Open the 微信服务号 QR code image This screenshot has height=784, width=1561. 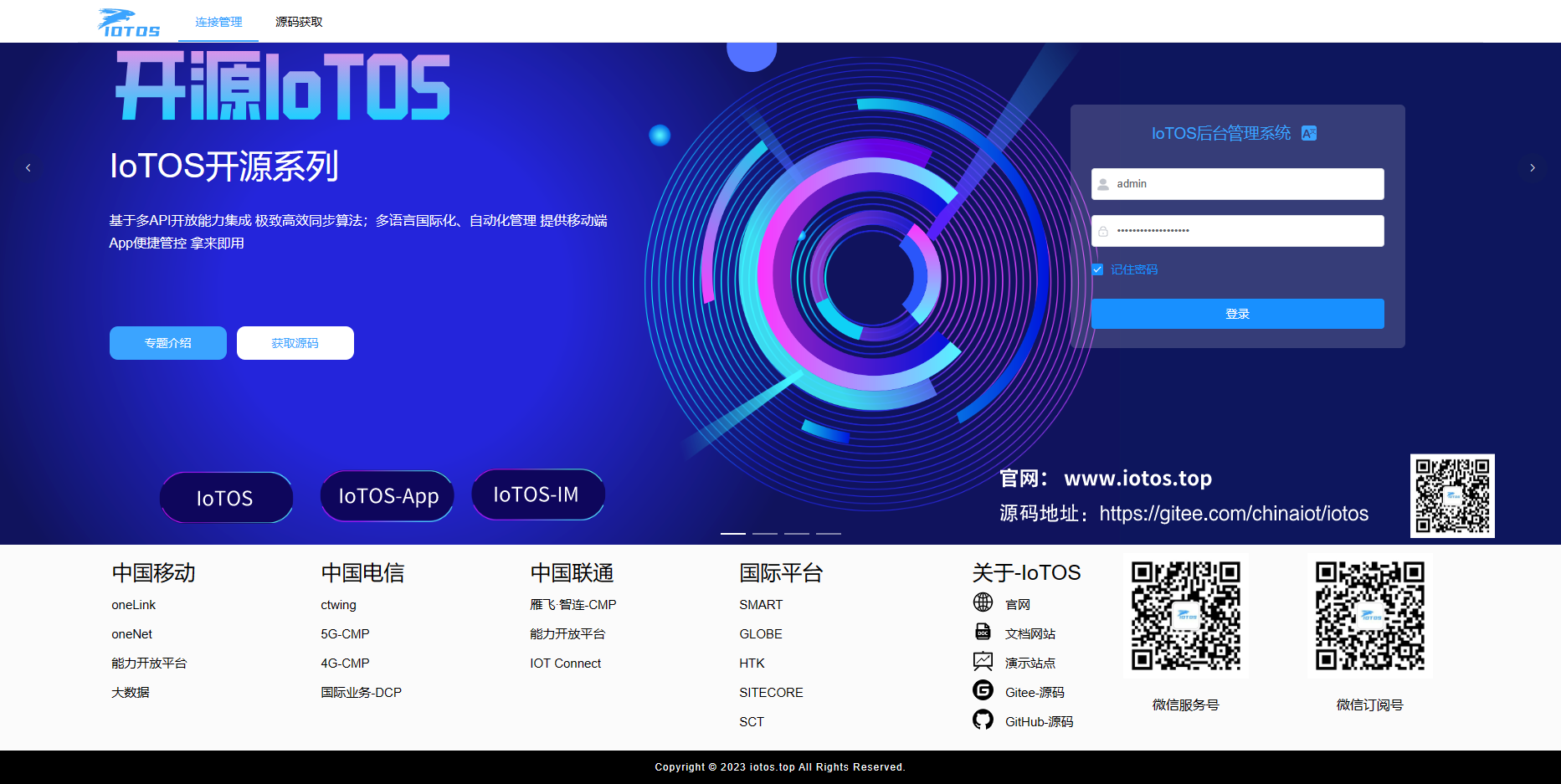click(x=1186, y=616)
